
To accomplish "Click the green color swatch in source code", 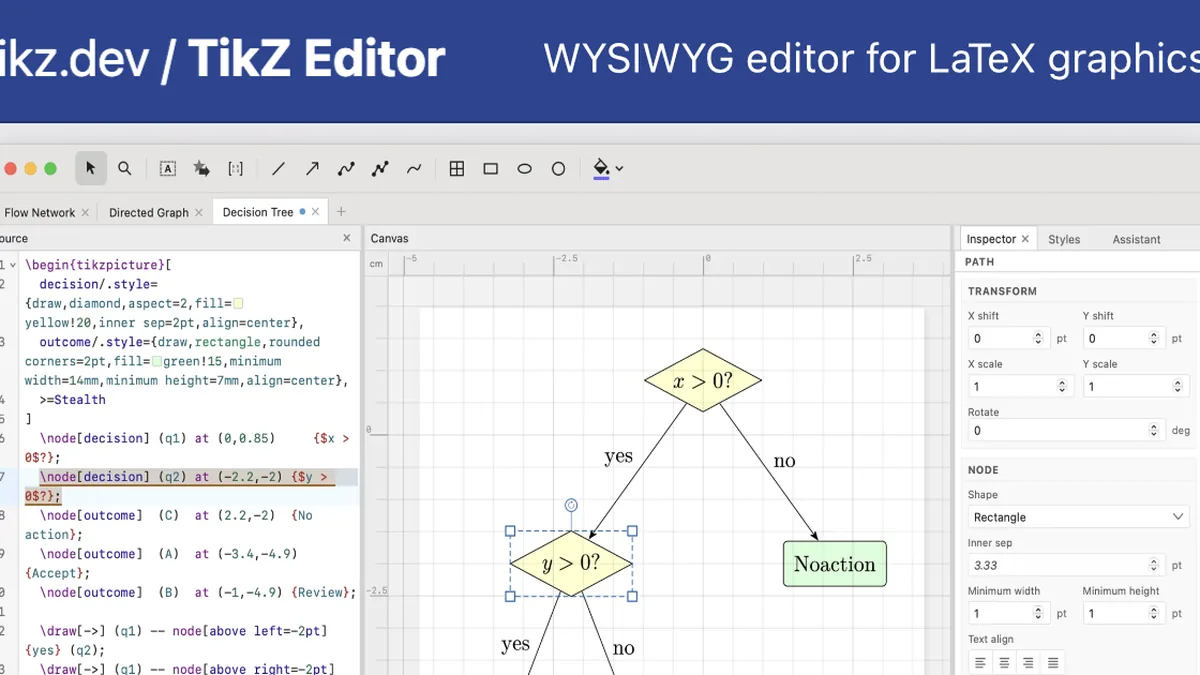I will tap(156, 361).
